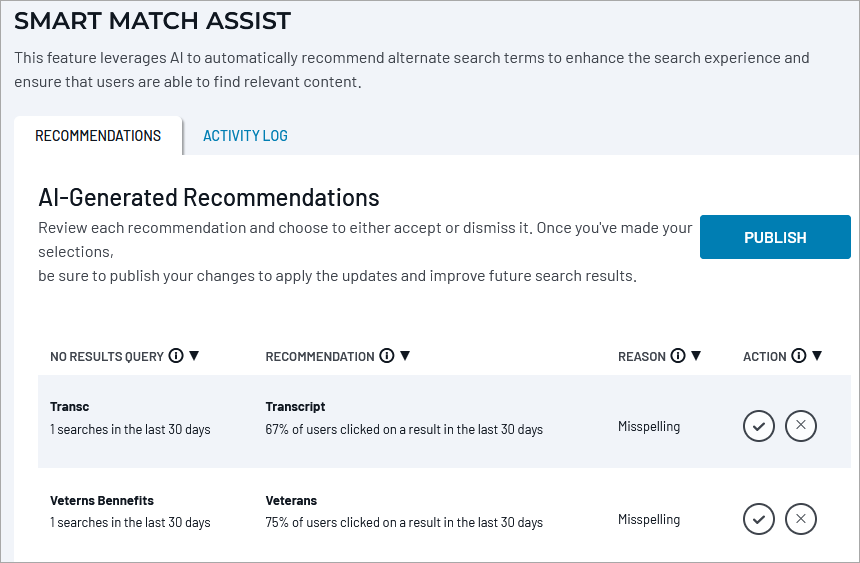Image resolution: width=860 pixels, height=563 pixels.
Task: Publish the selected recommendation changes
Action: [x=775, y=237]
